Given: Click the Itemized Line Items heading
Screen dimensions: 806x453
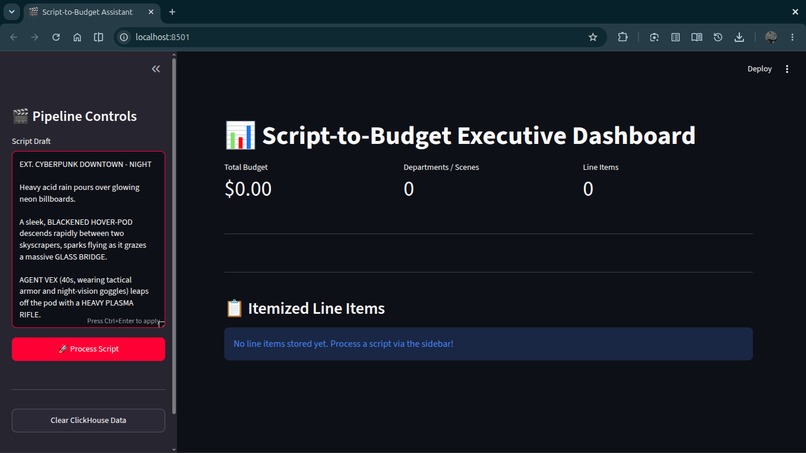Looking at the screenshot, I should 316,309.
